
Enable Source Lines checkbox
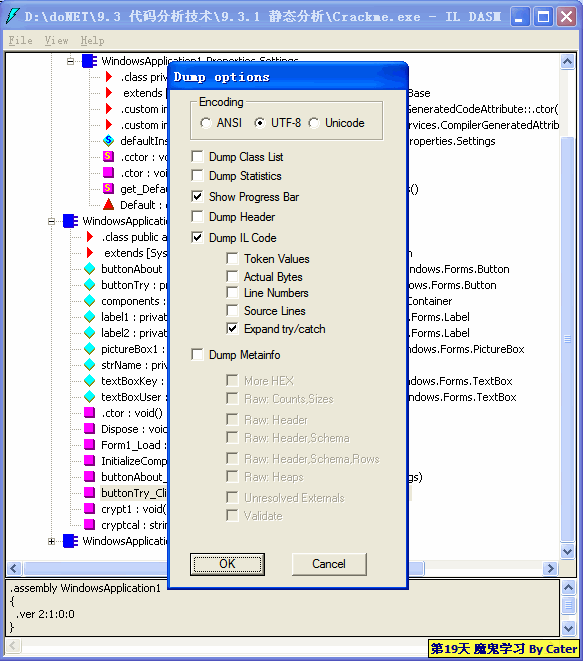pyautogui.click(x=232, y=311)
